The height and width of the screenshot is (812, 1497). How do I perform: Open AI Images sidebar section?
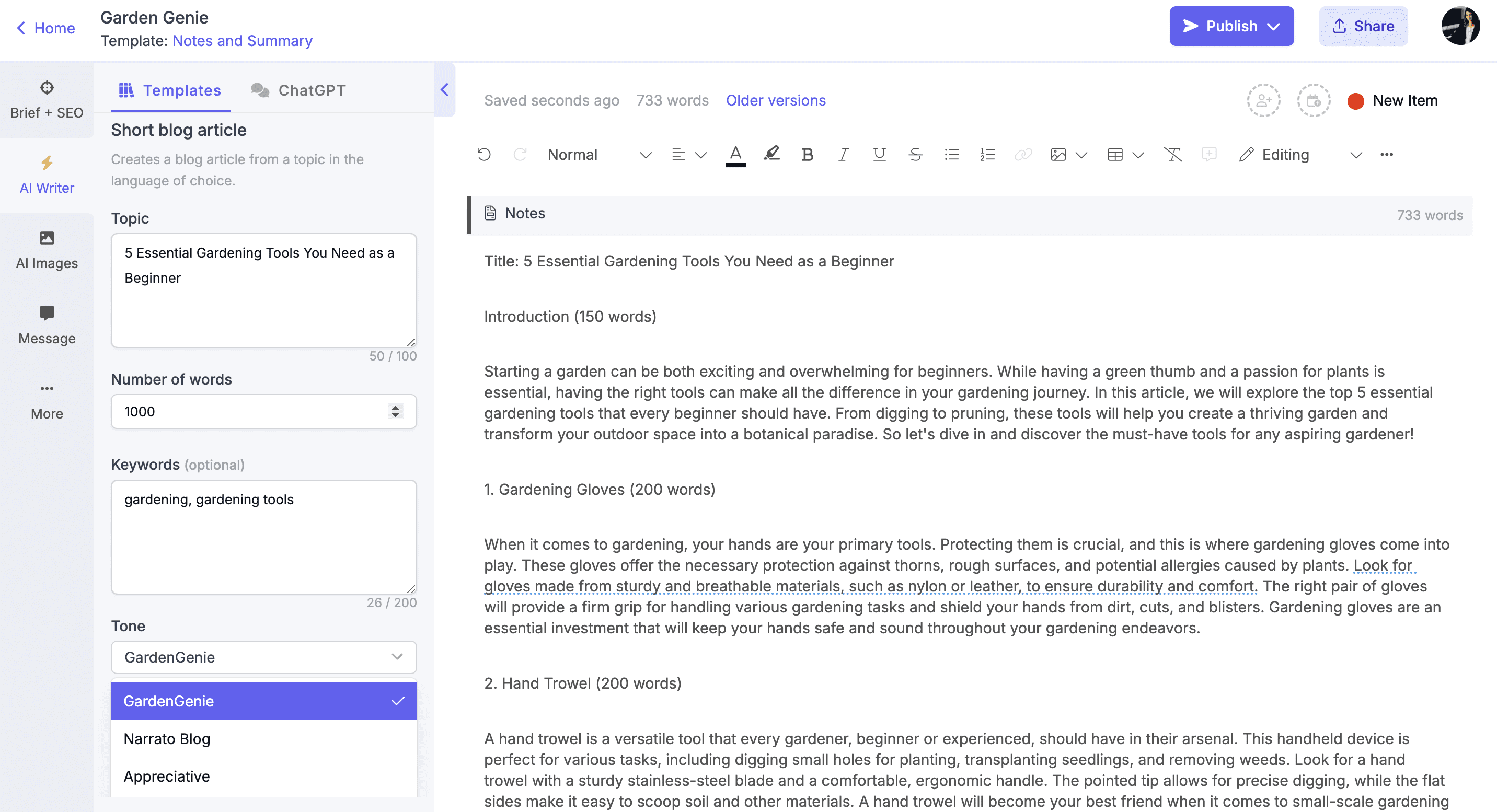pyautogui.click(x=47, y=250)
